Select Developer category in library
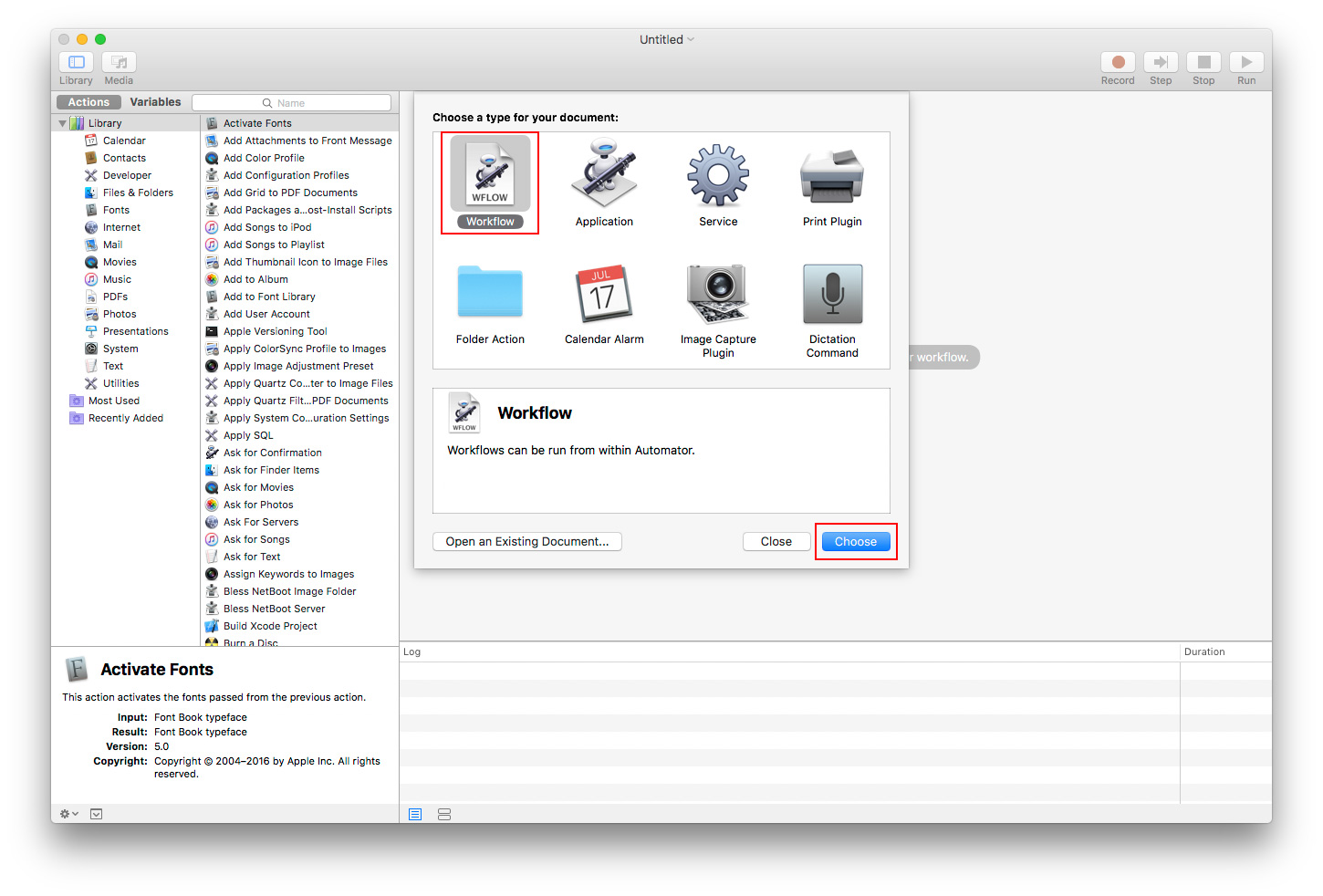 click(x=127, y=175)
